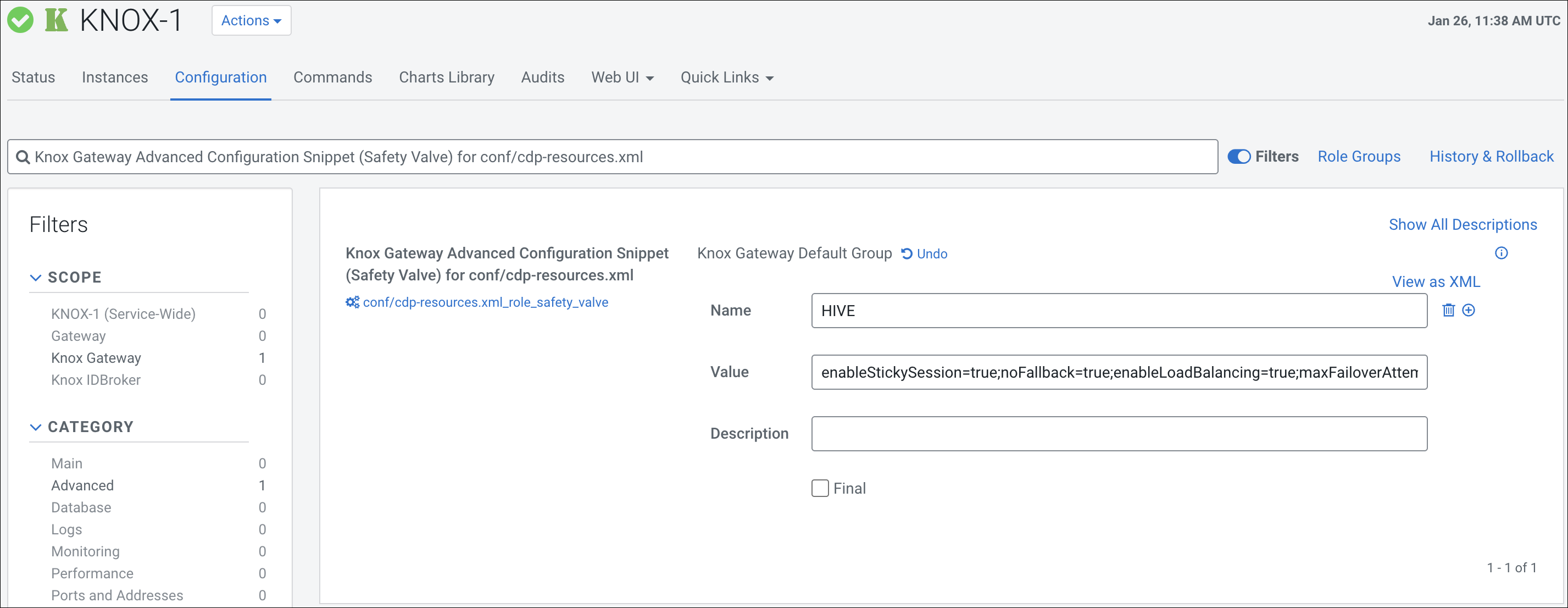
Task: Collapse the CATEGORY filter section
Action: click(x=36, y=427)
